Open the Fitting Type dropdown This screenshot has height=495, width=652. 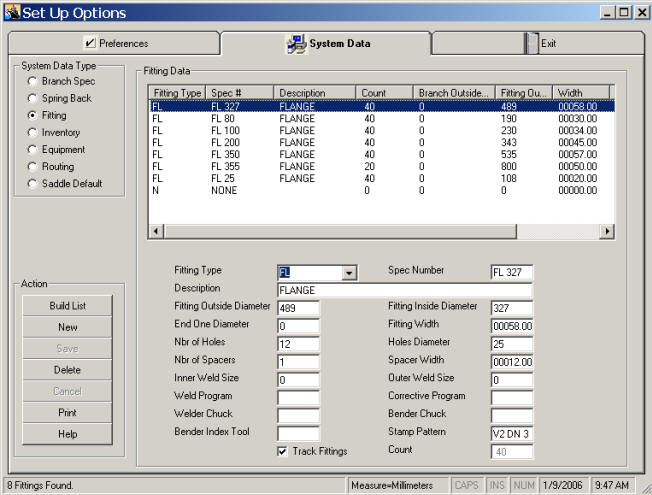pos(349,273)
